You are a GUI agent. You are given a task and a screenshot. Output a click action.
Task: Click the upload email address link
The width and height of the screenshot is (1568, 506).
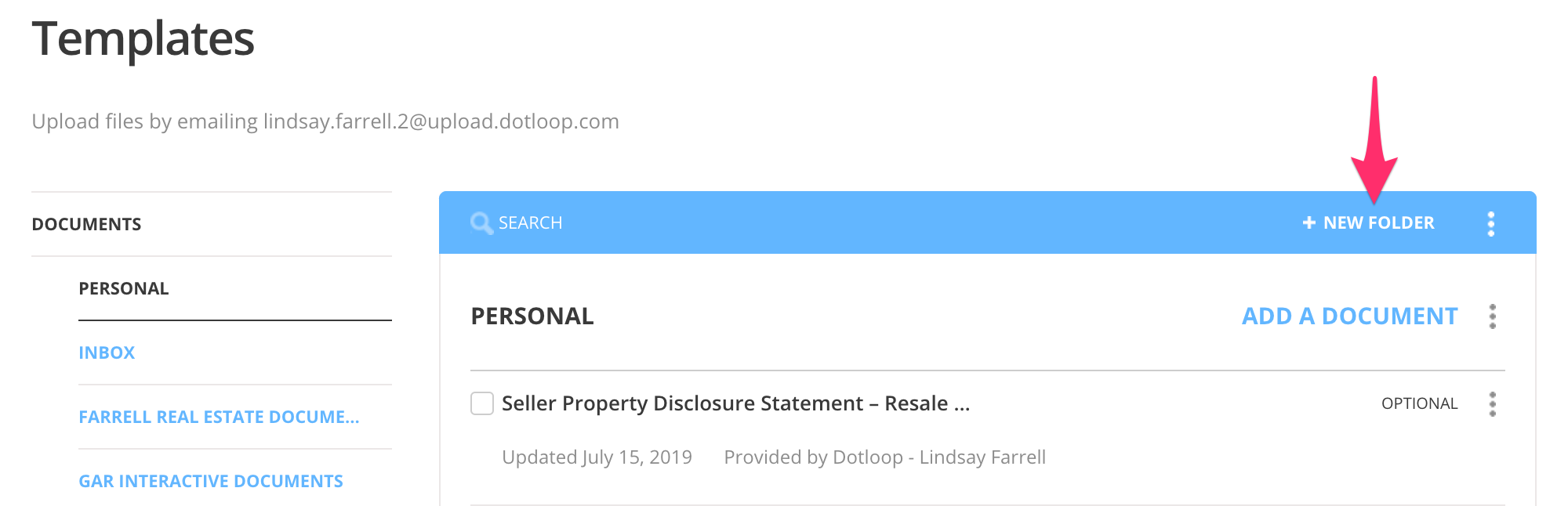(440, 121)
